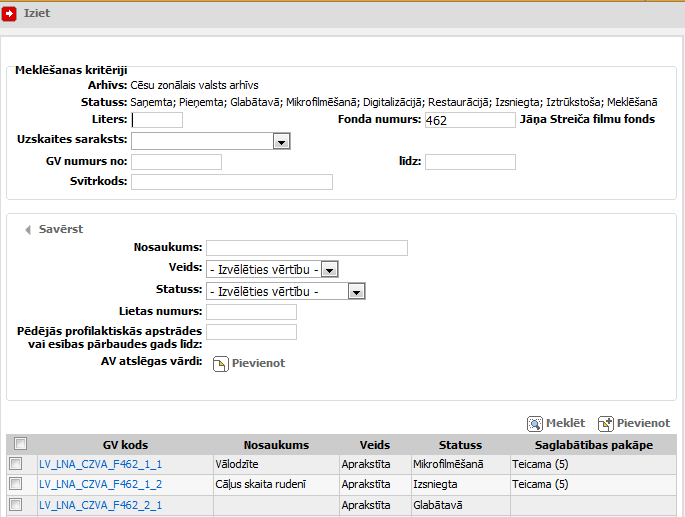The height and width of the screenshot is (517, 685).
Task: Collapse the Savērst section arrow
Action: [28, 229]
